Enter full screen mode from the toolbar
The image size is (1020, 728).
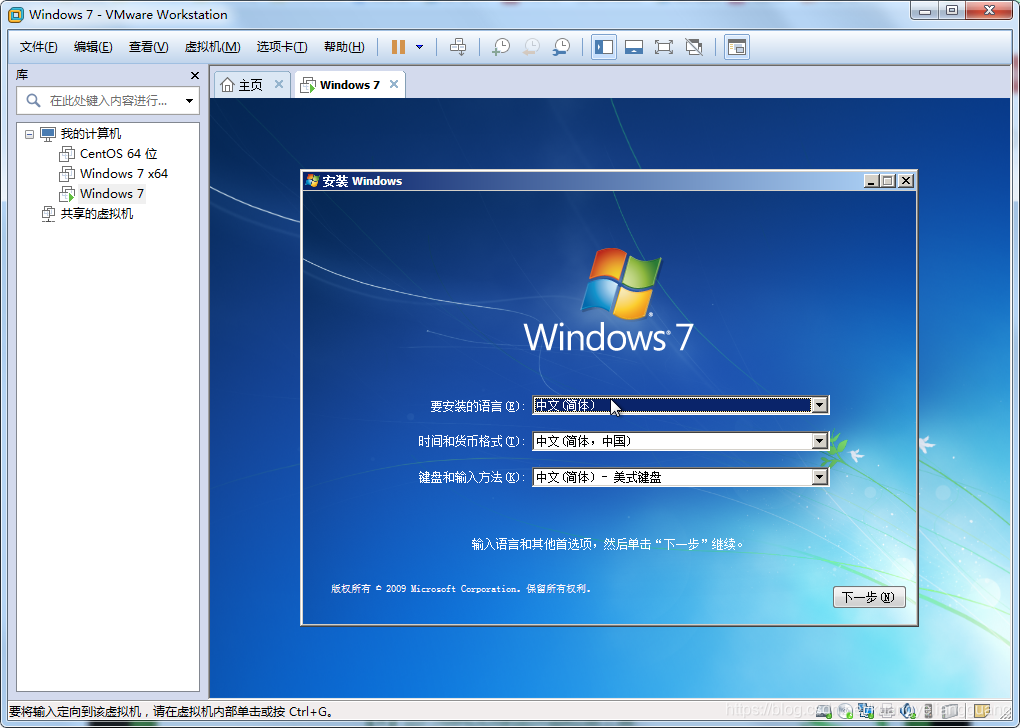[664, 47]
